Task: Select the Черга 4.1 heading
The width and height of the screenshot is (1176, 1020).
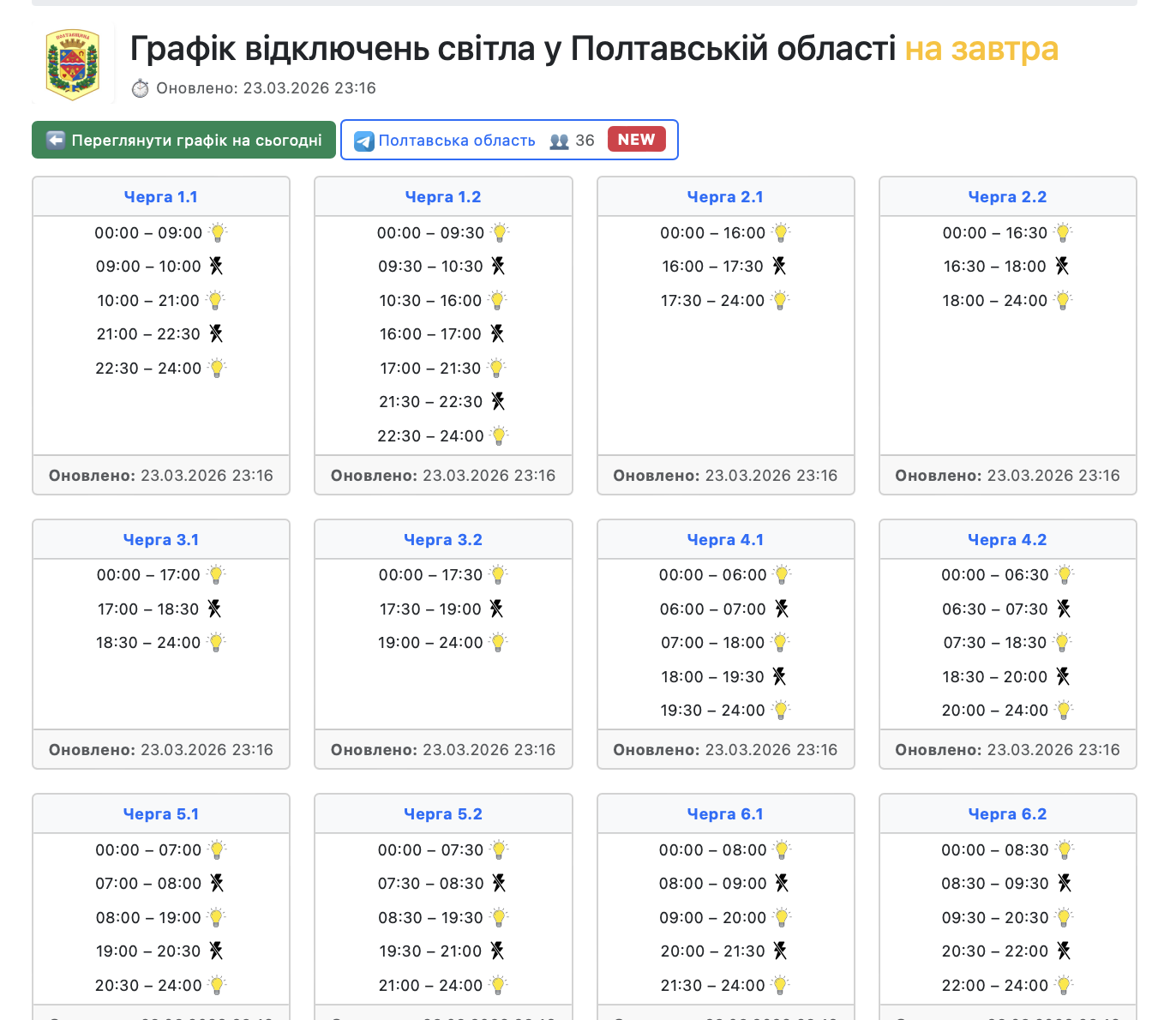Action: pos(725,540)
